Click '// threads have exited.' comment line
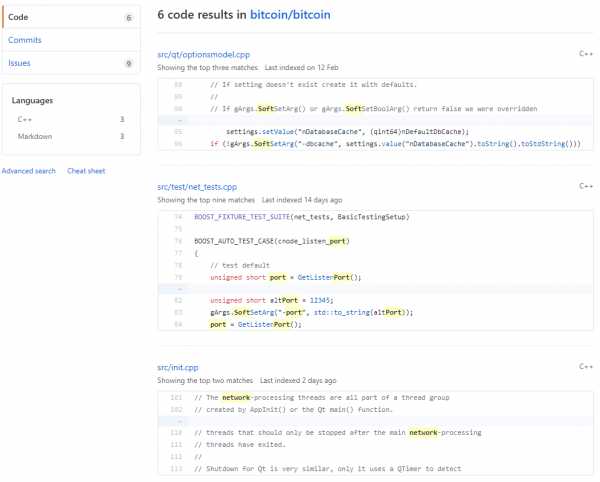600x482 pixels. [240, 445]
